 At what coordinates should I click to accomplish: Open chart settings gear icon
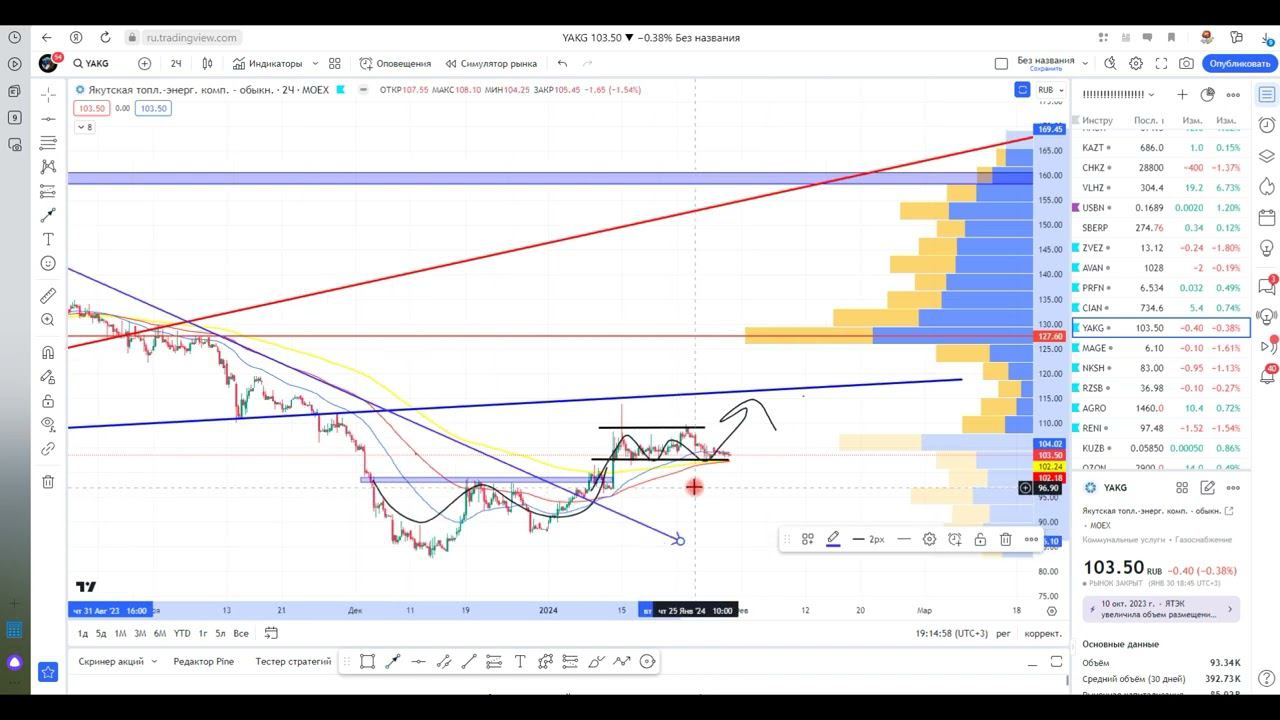1136,63
